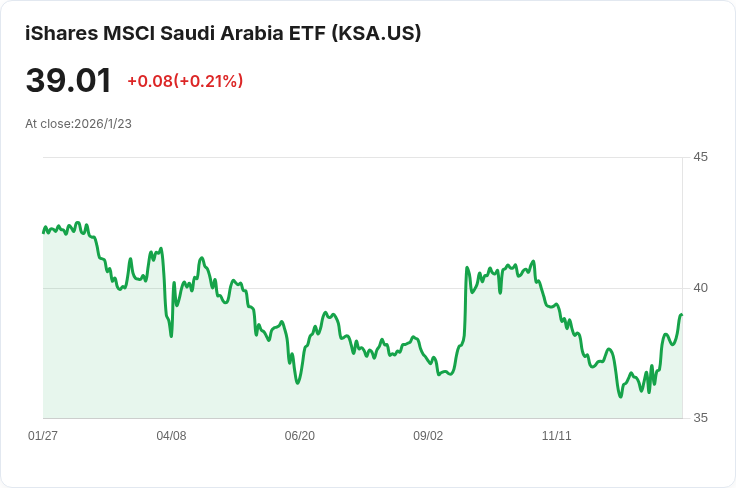Viewport: 736px width, 488px height.
Task: Click the starting point of the price line
Action: (44, 232)
